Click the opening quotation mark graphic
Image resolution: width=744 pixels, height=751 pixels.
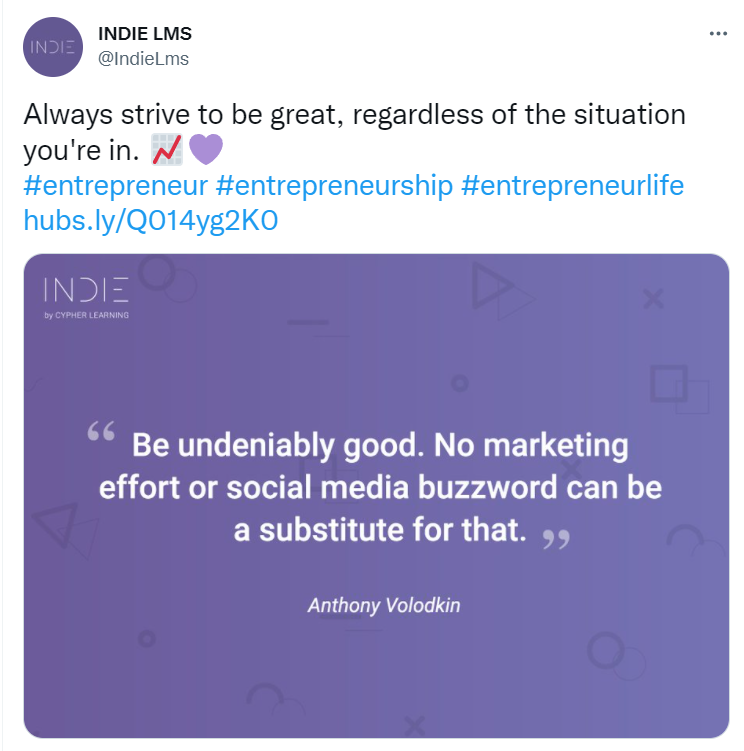(x=101, y=431)
